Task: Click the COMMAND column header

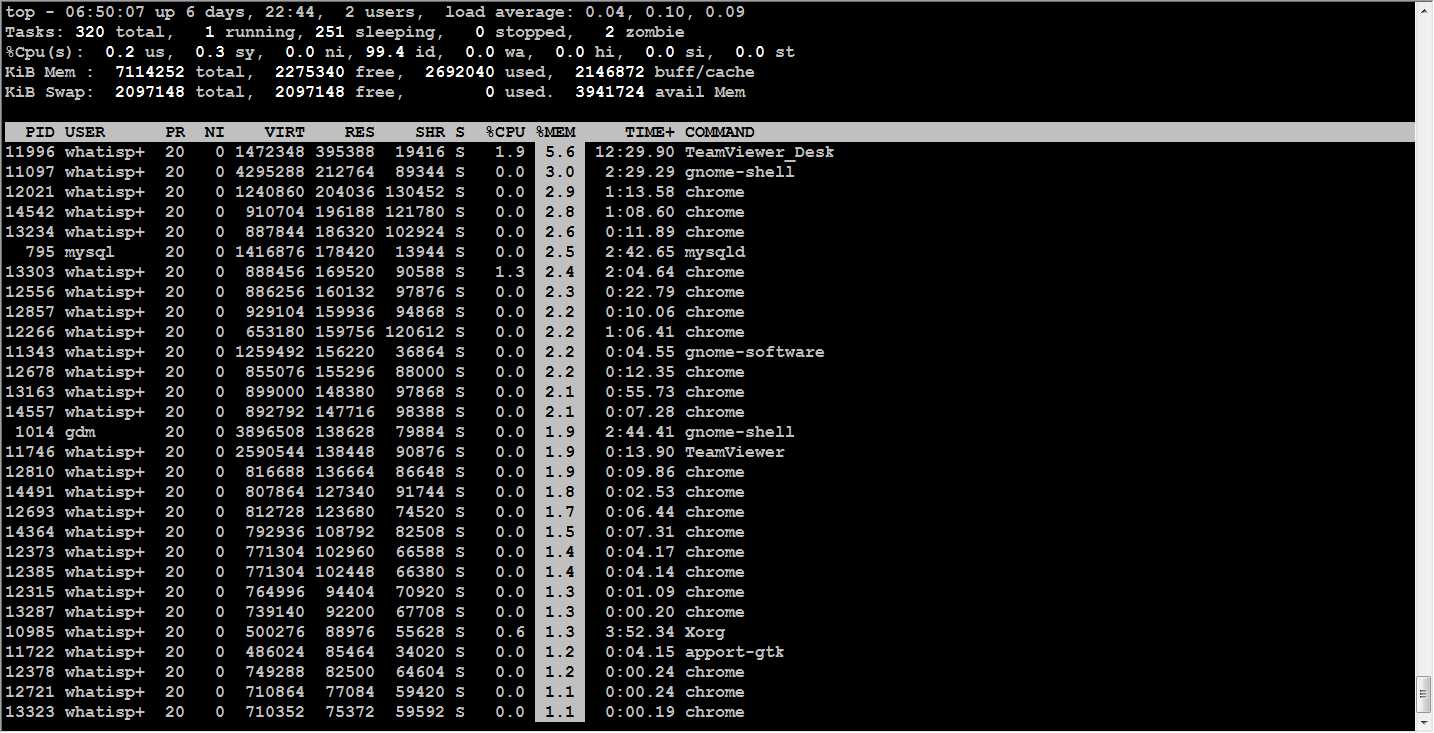Action: tap(720, 132)
